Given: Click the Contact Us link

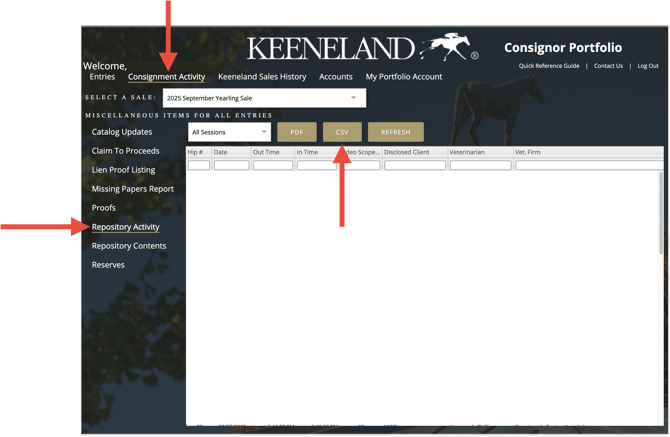Looking at the screenshot, I should point(608,66).
